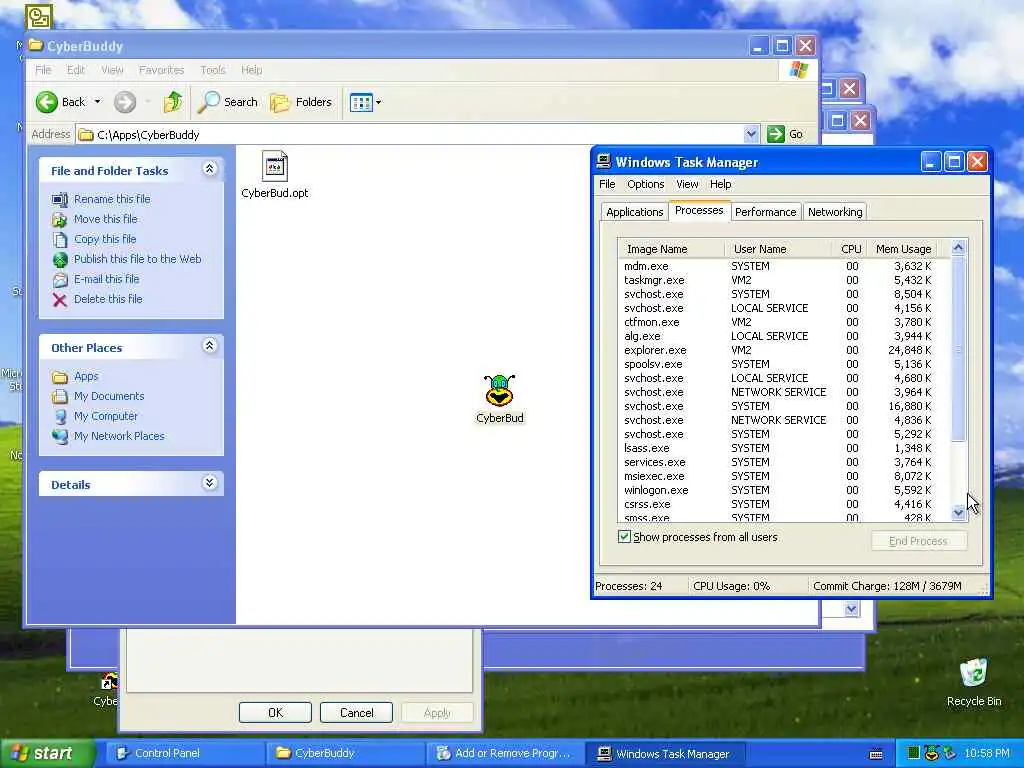This screenshot has width=1024, height=768.
Task: Click the E-mail this file icon
Action: (x=60, y=280)
